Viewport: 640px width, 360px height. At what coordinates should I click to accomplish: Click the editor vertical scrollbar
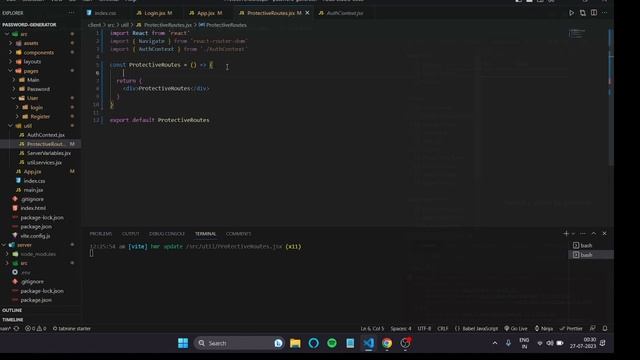tap(611, 98)
